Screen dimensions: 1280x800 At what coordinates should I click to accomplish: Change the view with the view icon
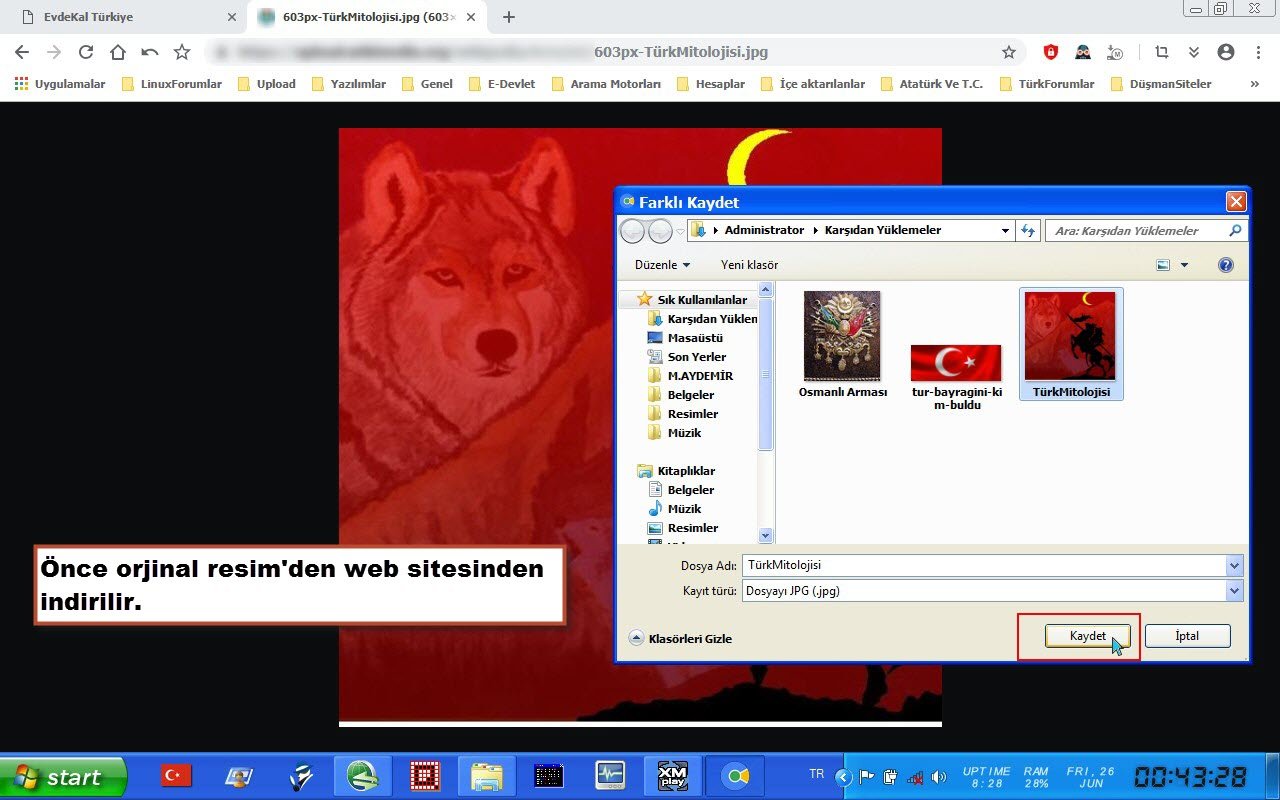[x=1163, y=265]
